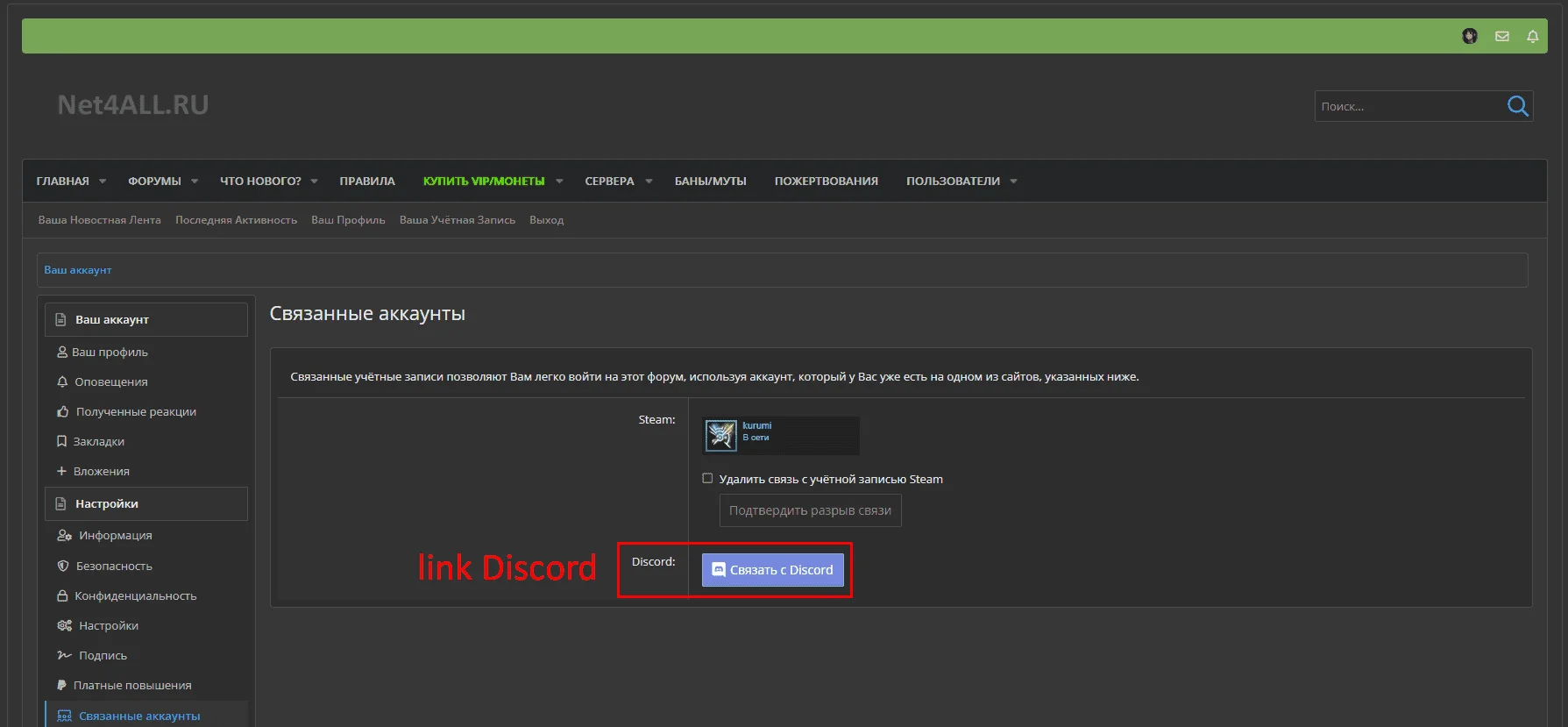Open Закладки bookmark sidebar item
The image size is (1568, 727).
[98, 441]
